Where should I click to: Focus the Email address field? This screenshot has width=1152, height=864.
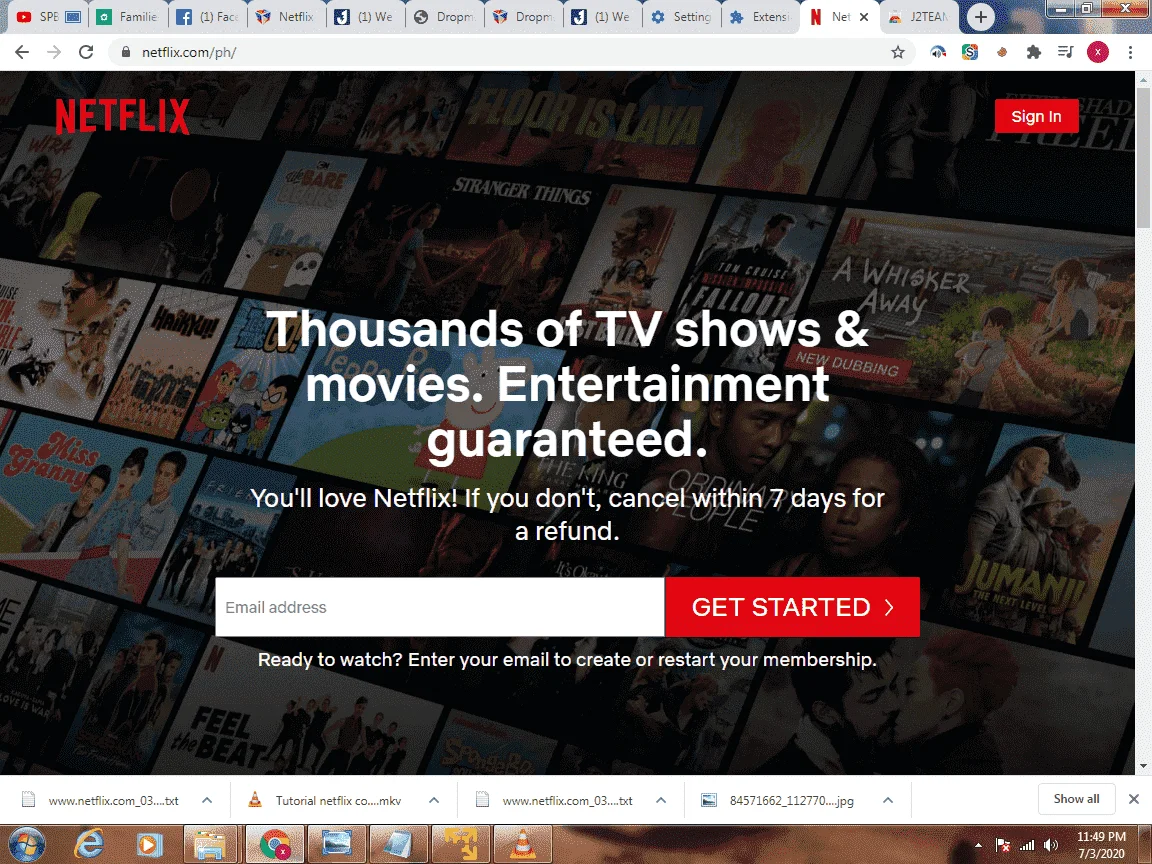(x=439, y=607)
